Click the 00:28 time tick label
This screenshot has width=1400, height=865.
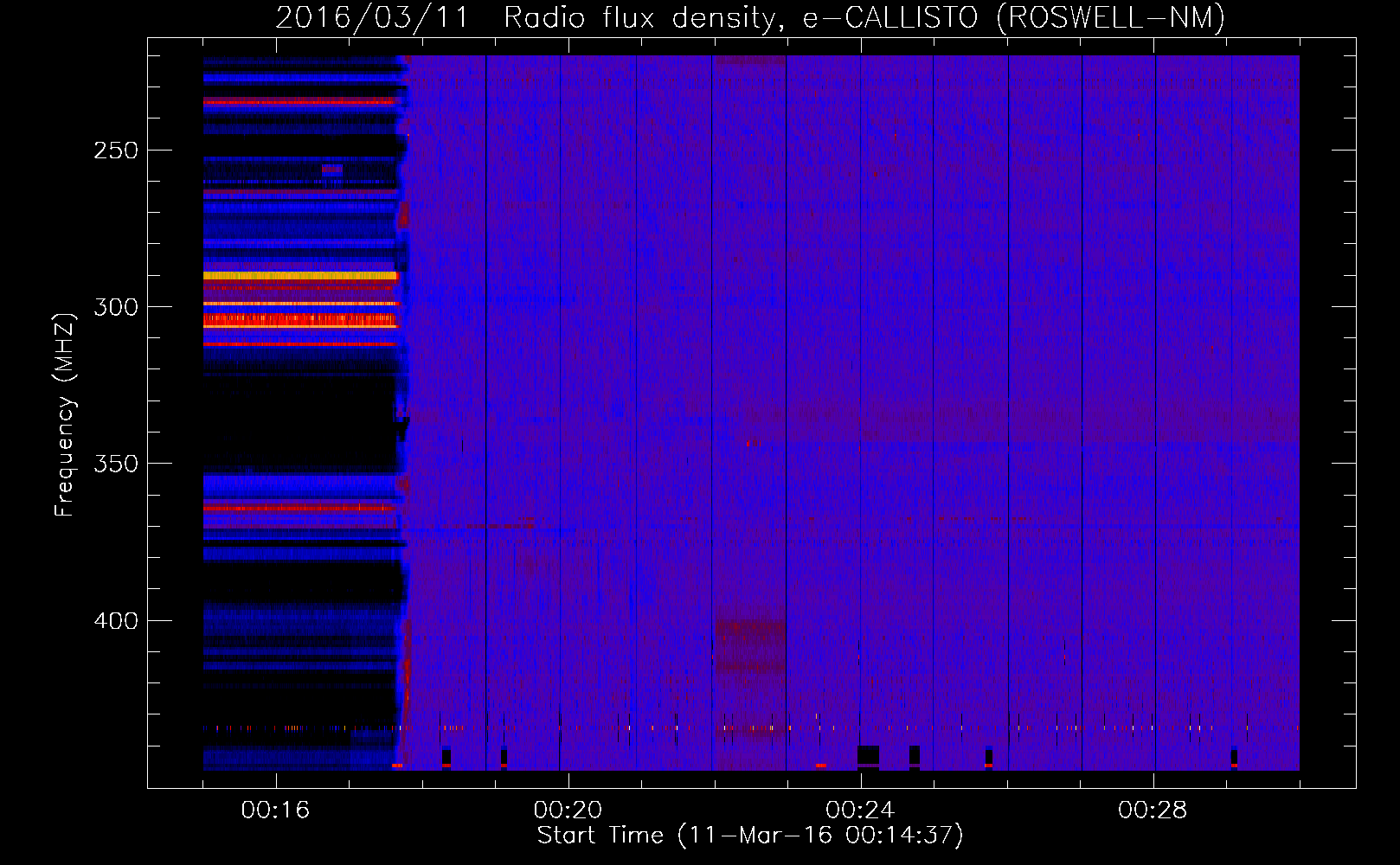point(1153,810)
